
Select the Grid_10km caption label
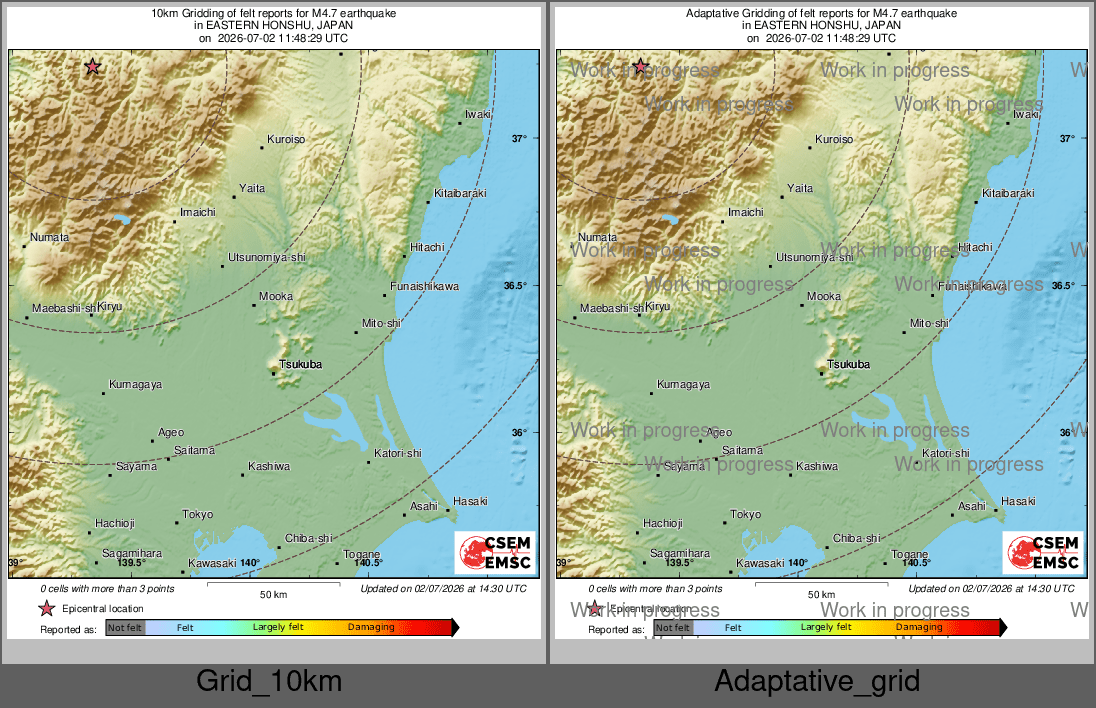(x=269, y=681)
